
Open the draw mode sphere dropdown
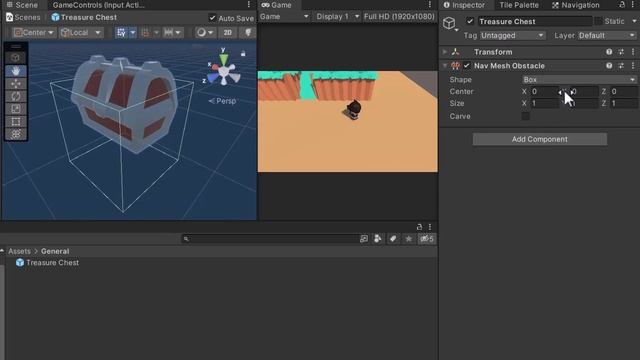pos(204,33)
